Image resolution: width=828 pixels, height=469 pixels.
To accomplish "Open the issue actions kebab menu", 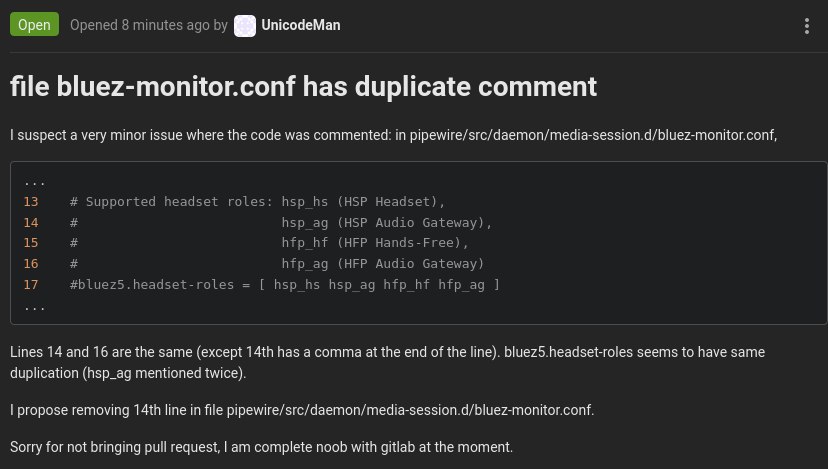I will pyautogui.click(x=806, y=26).
